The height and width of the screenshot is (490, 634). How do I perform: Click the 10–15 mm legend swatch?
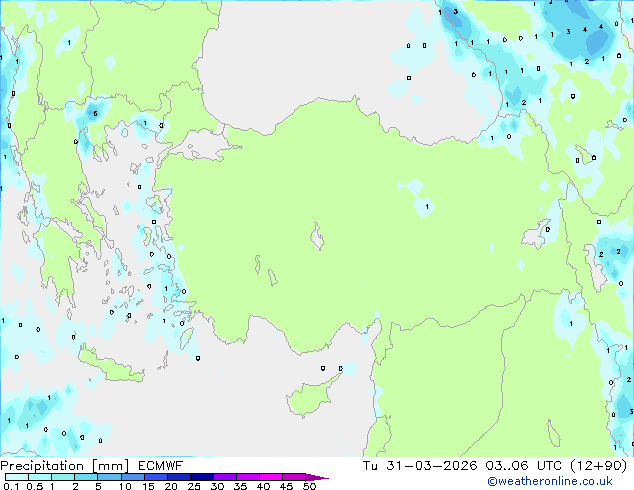132,477
